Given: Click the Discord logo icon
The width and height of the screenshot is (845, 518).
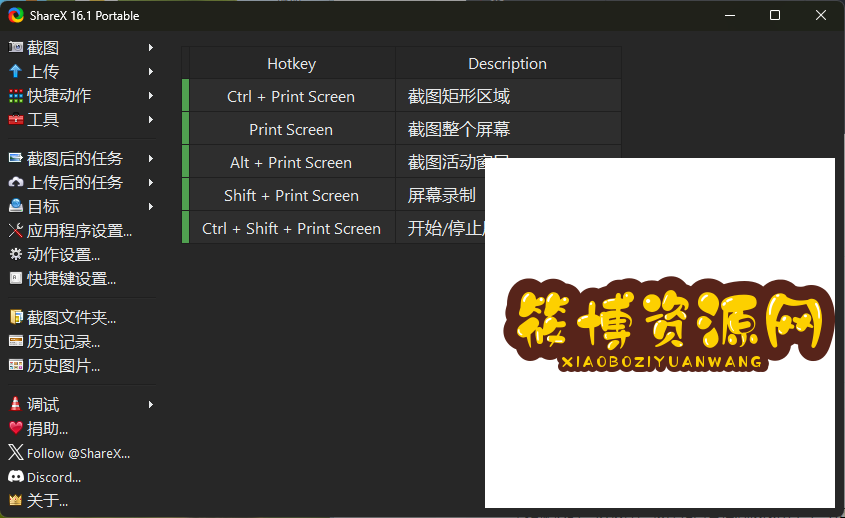Looking at the screenshot, I should 16,476.
